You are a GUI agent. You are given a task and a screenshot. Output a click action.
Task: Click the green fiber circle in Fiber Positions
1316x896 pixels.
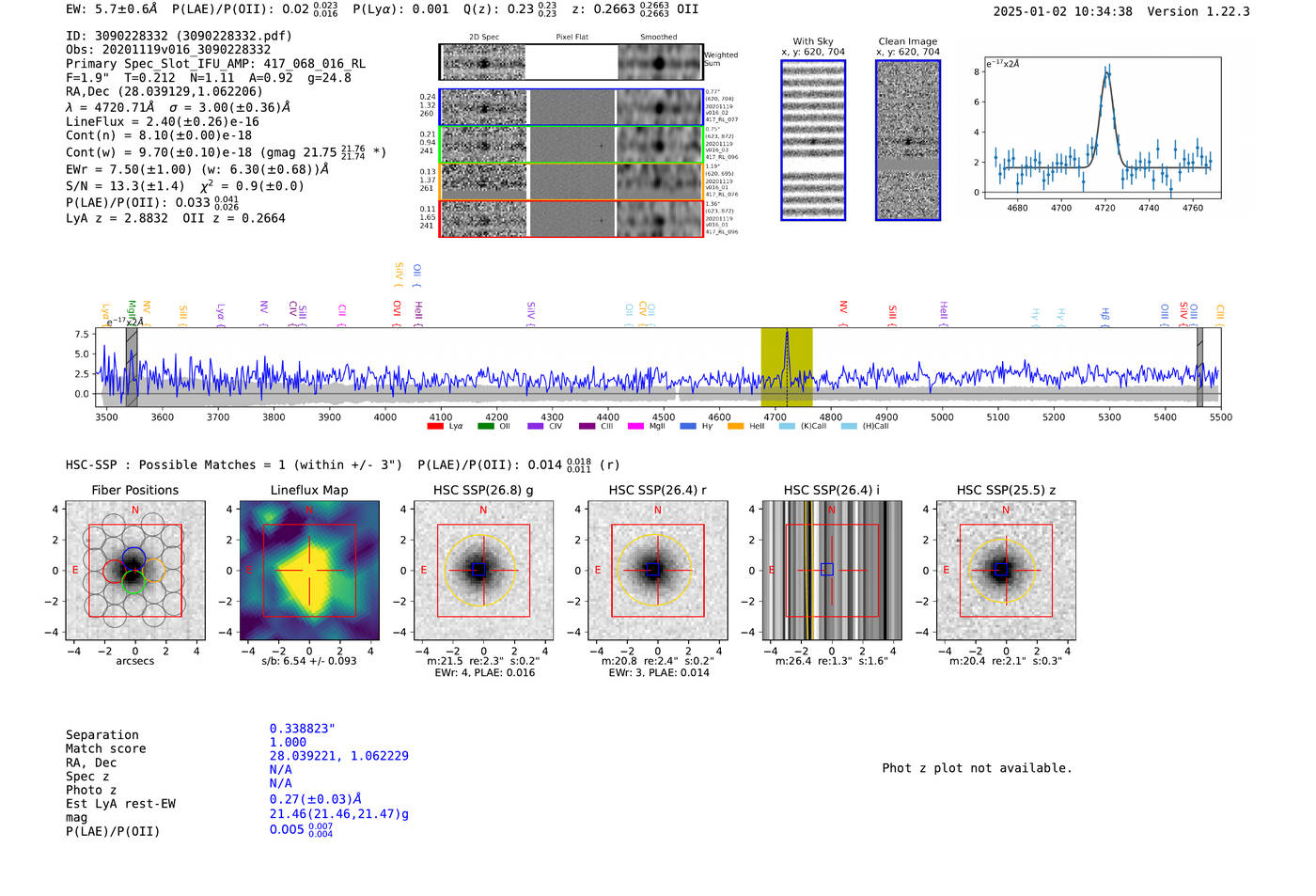pyautogui.click(x=133, y=581)
